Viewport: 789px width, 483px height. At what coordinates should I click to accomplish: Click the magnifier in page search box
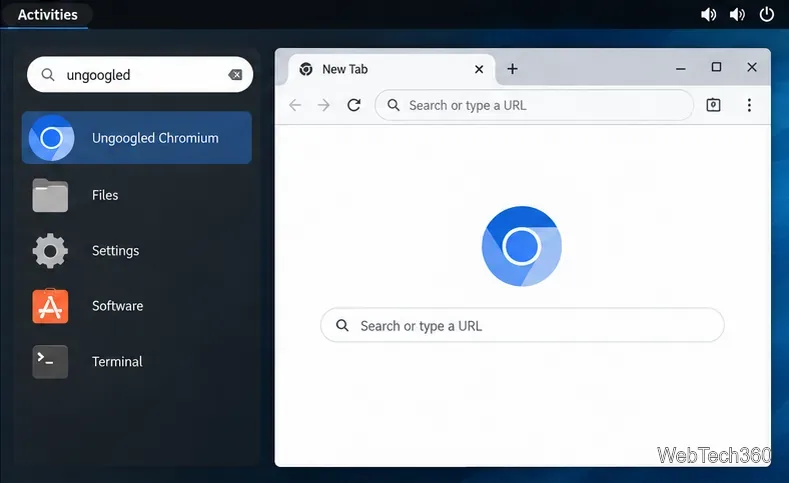tap(342, 326)
